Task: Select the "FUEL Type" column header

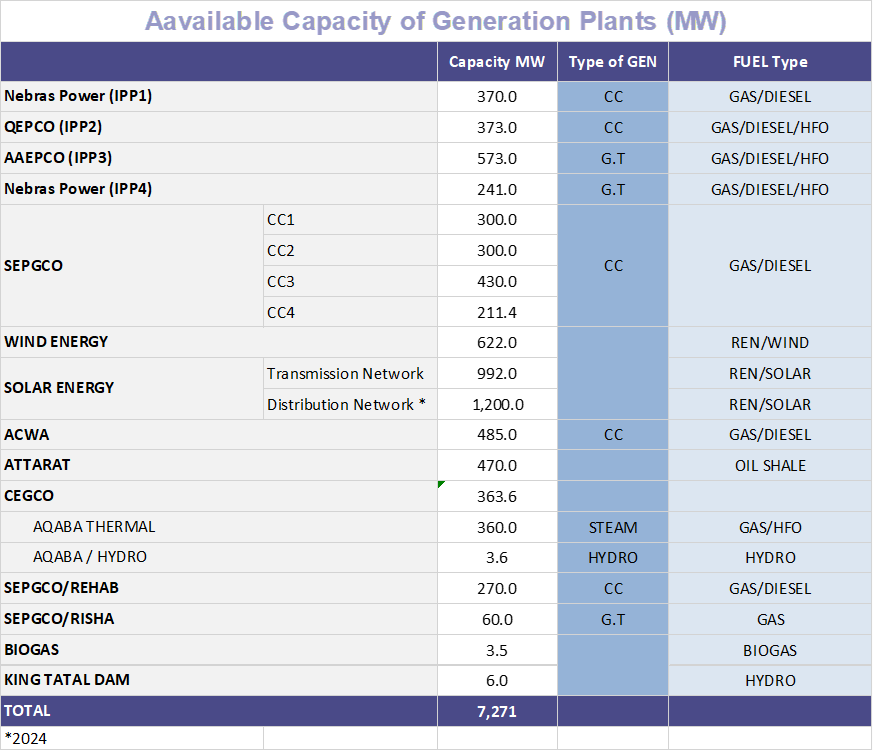Action: click(770, 61)
